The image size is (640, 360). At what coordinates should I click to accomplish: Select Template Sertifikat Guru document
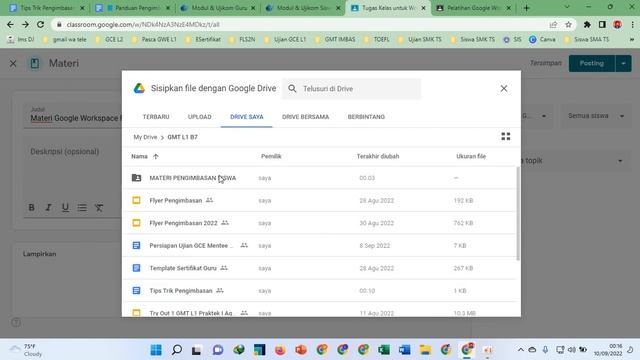(319, 268)
